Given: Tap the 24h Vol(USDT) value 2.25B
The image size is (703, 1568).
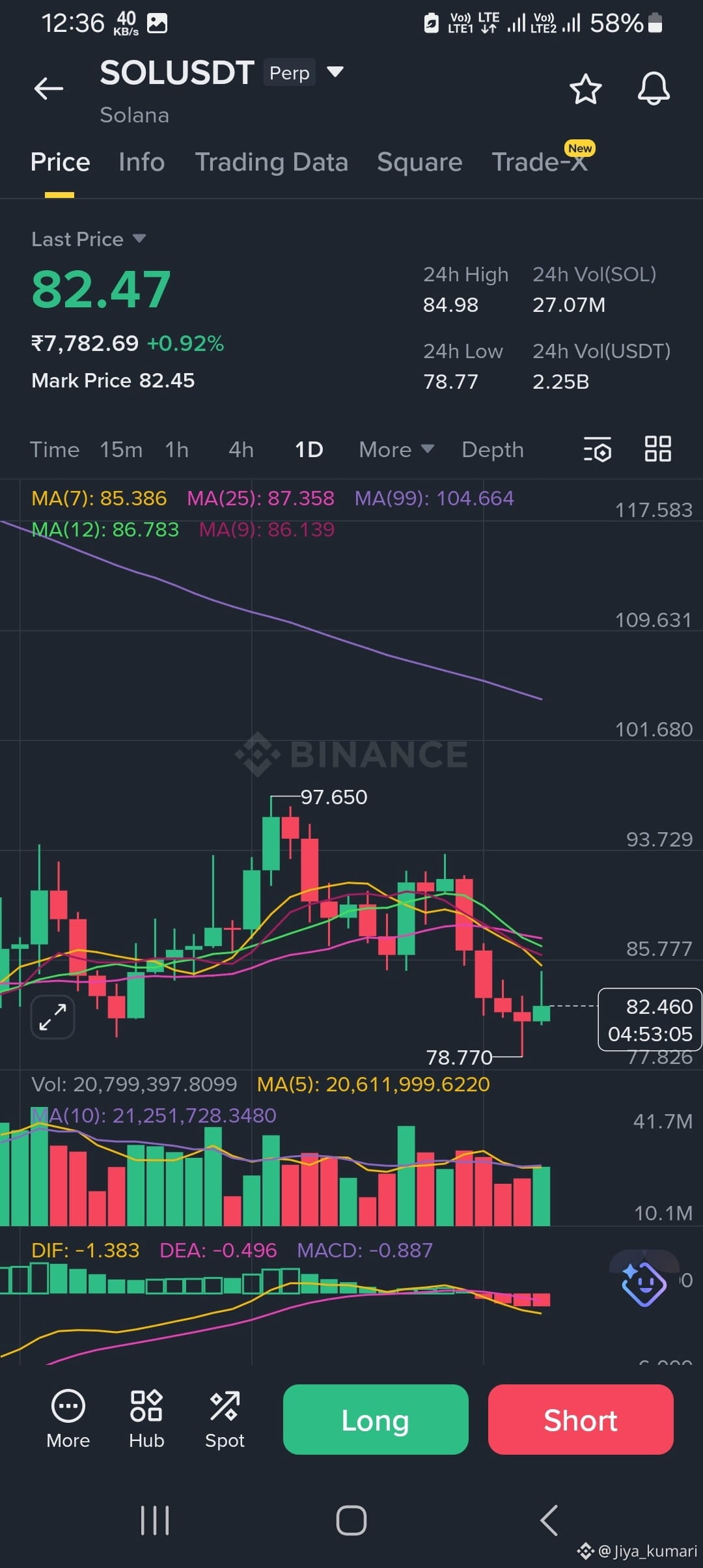Looking at the screenshot, I should point(560,382).
